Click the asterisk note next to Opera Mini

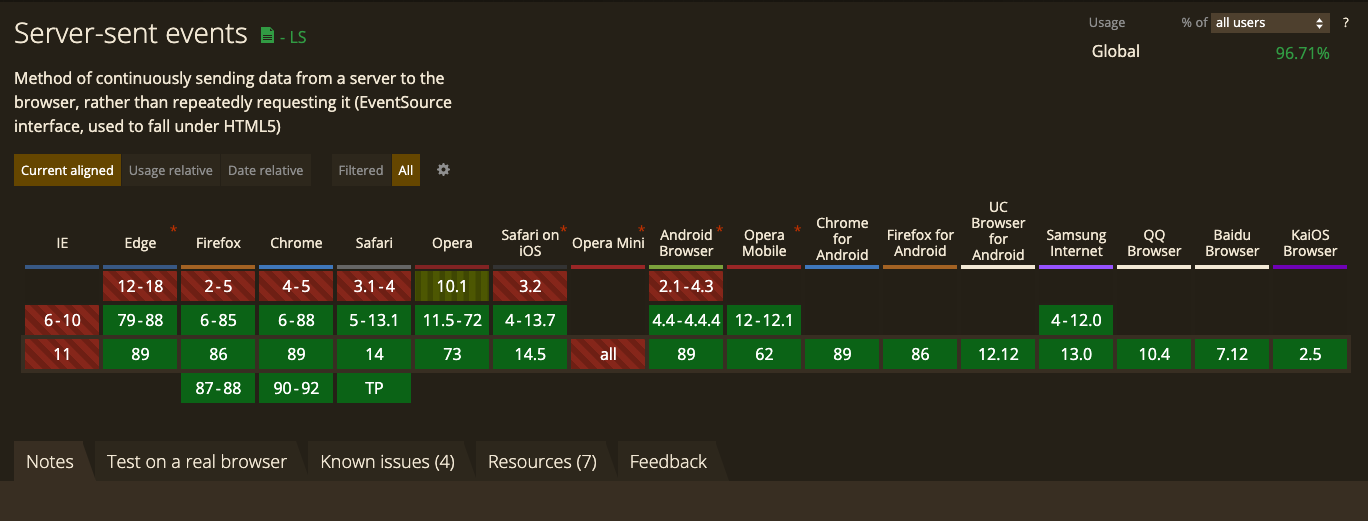tap(641, 230)
